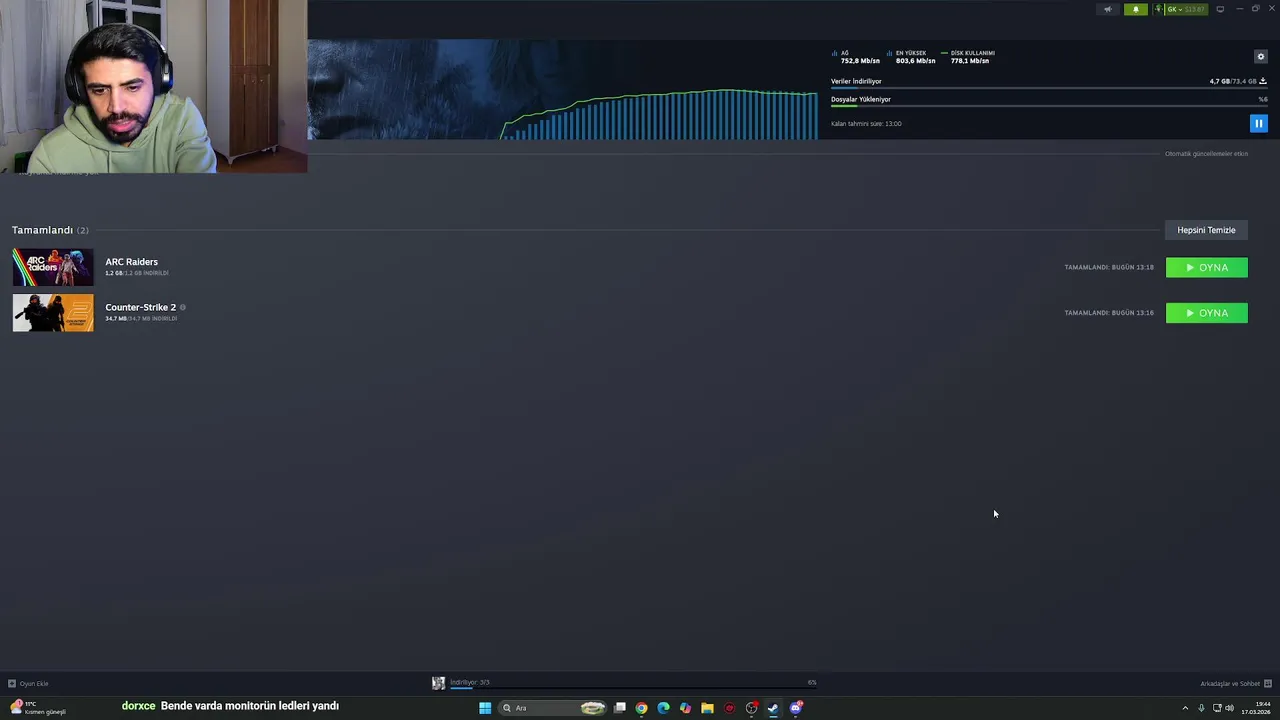Screen dimensions: 1280x720
Task: Switch to Big Picture mode icon
Action: coord(1220,9)
